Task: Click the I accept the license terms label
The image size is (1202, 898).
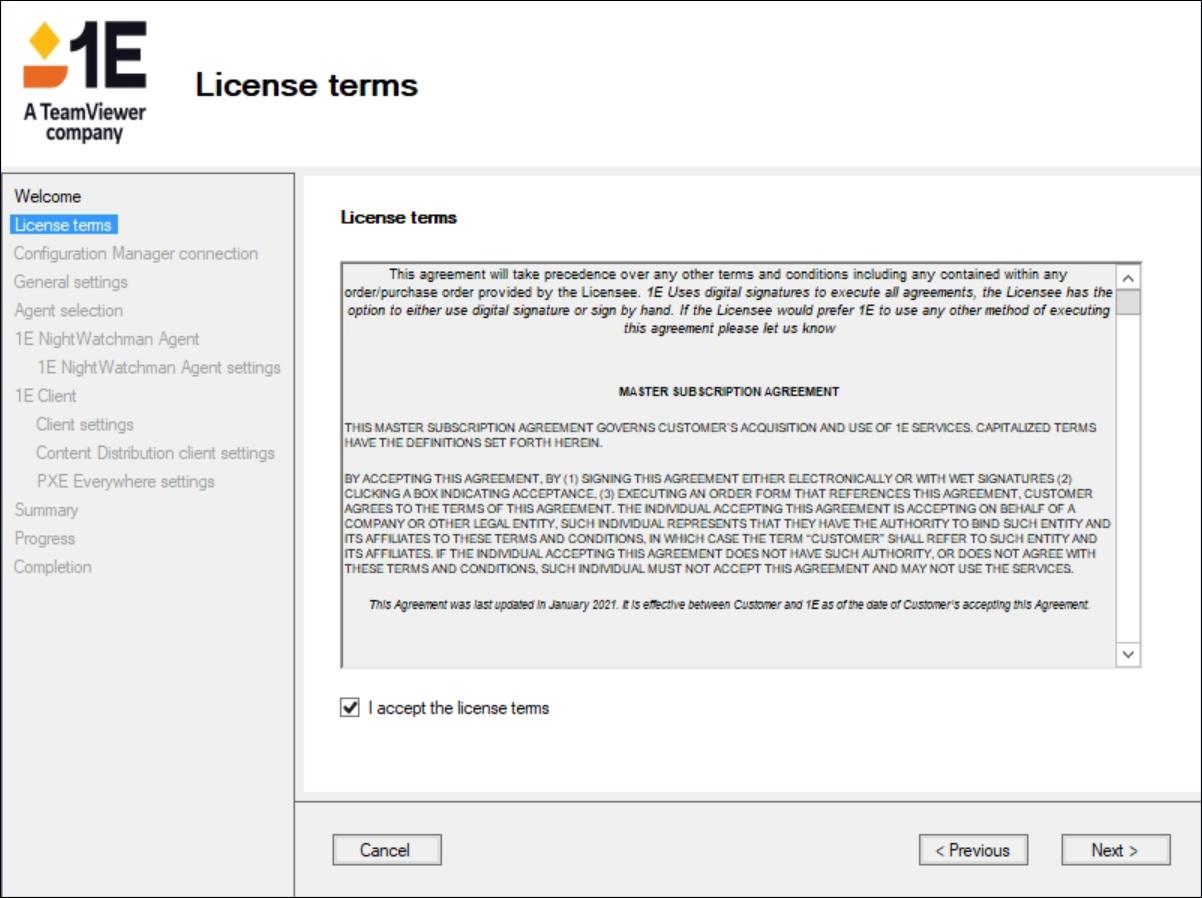Action: coord(459,708)
